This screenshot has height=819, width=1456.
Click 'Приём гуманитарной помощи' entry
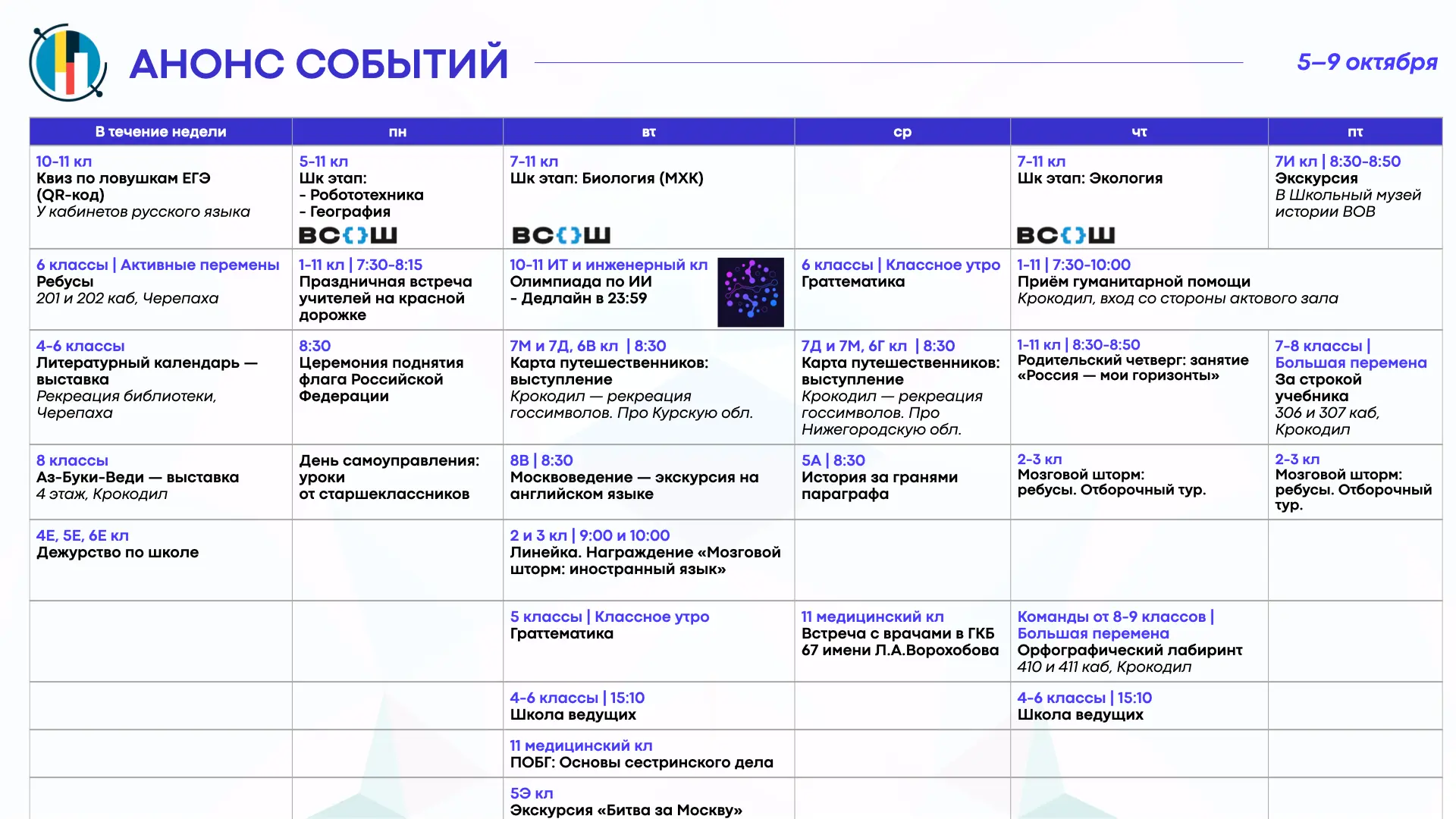(x=1134, y=281)
